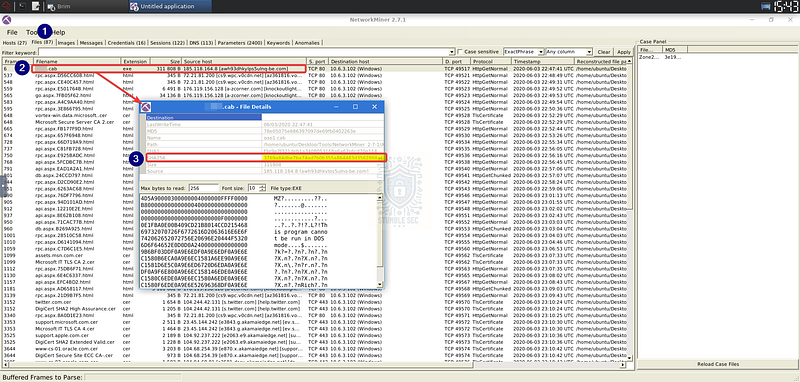The width and height of the screenshot is (800, 382).
Task: Close the File Details dialog
Action: pos(374,107)
